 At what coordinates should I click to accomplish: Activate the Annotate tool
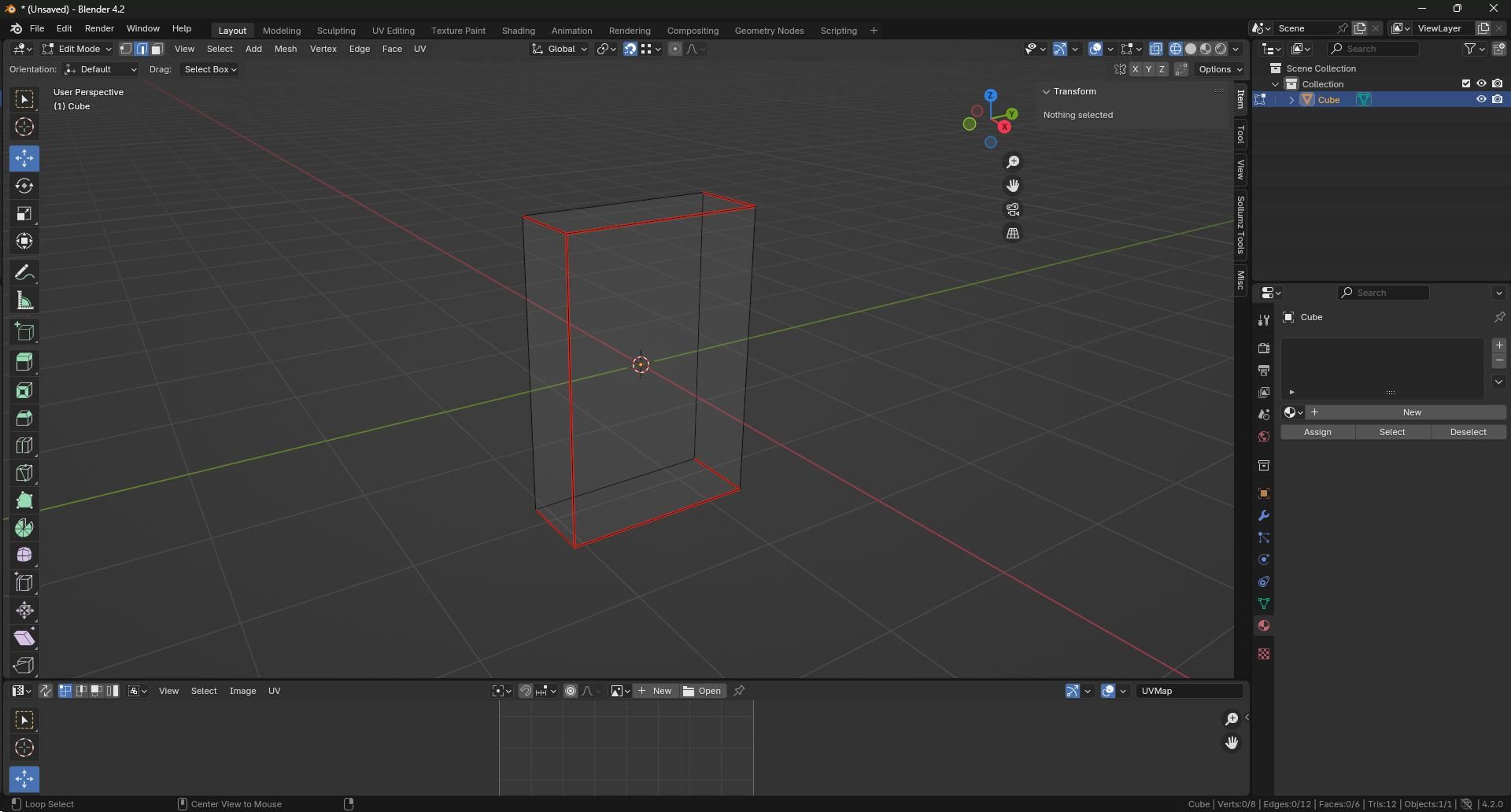click(x=24, y=271)
